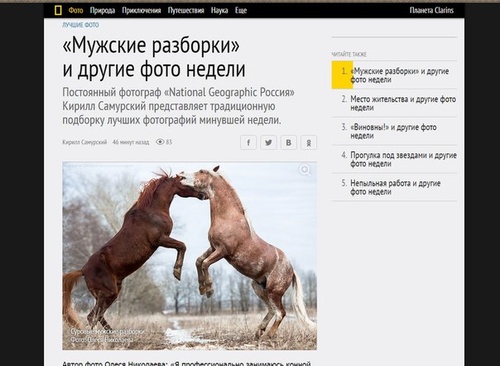The height and width of the screenshot is (366, 500).
Task: Go to the Лучшие фото category
Action: coord(80,25)
